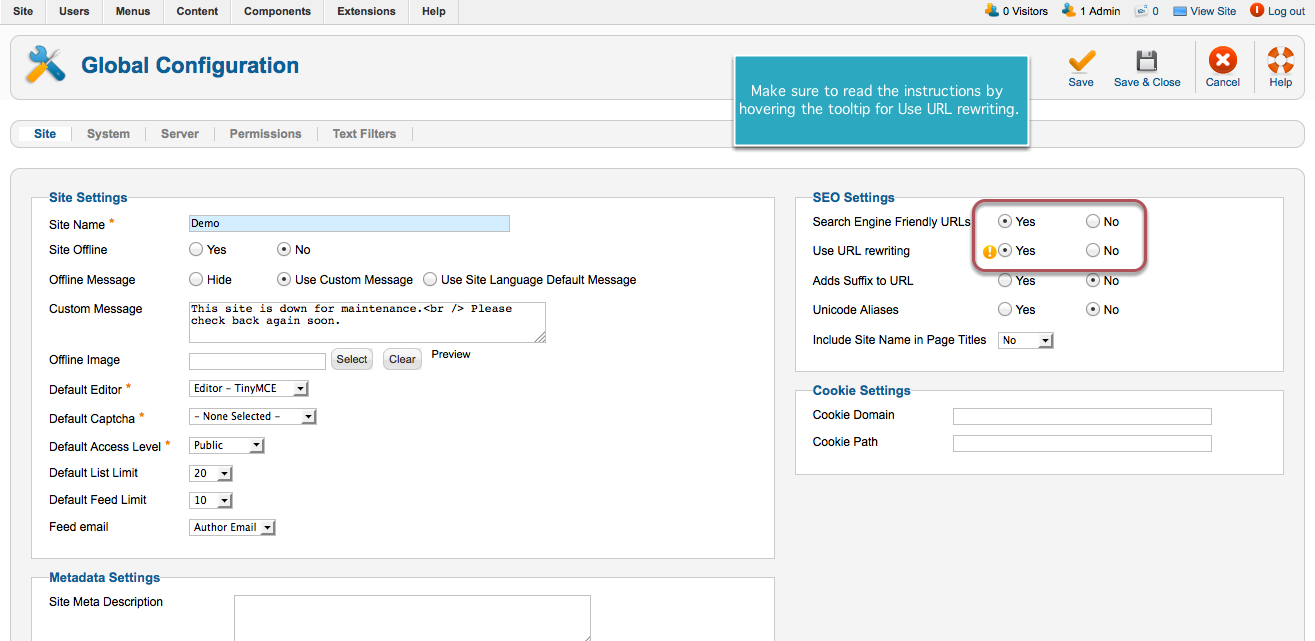The image size is (1315, 641).
Task: Set Adds Suffix to URL to No
Action: click(x=1093, y=280)
